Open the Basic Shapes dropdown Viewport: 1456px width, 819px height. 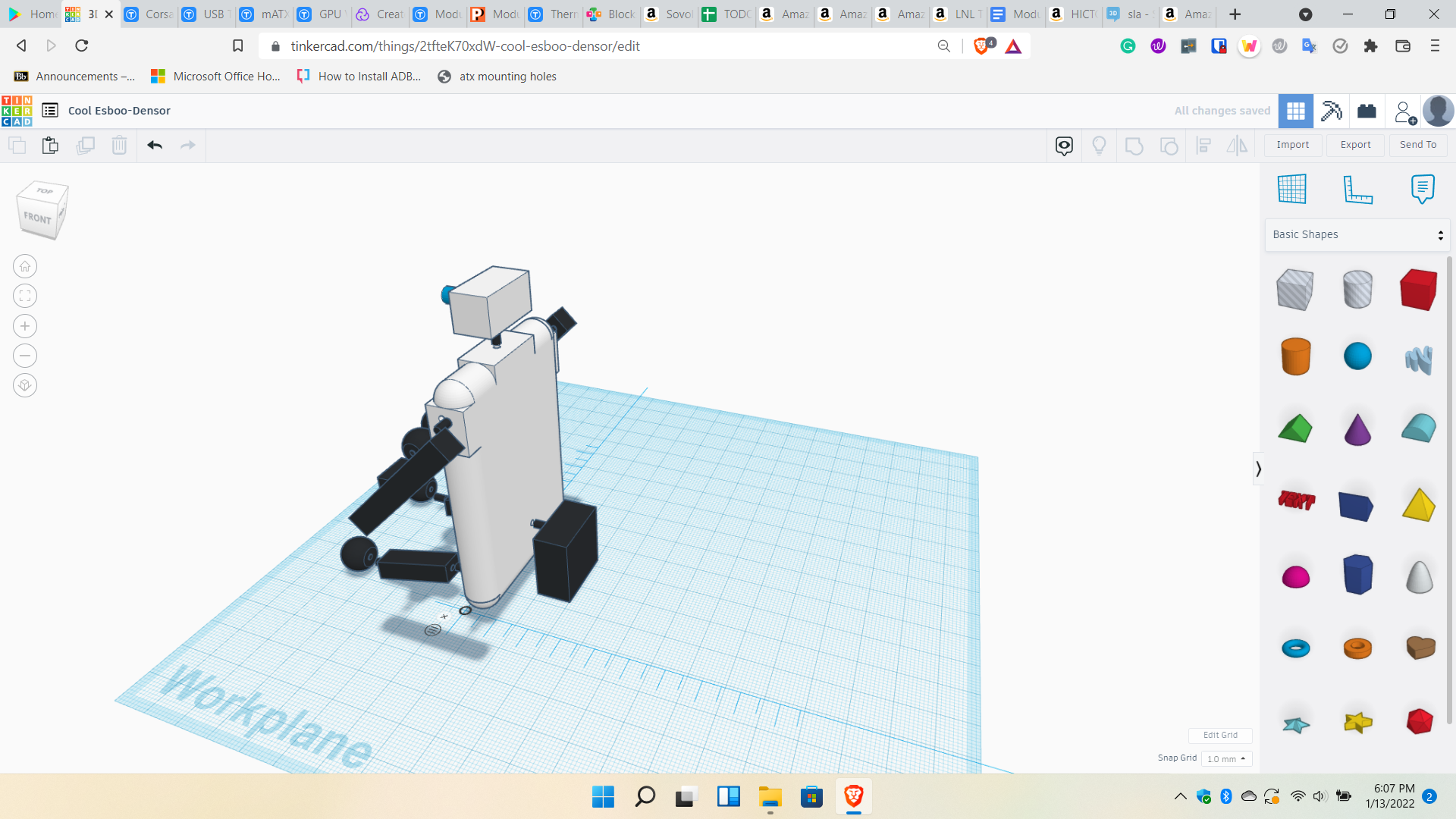1357,234
